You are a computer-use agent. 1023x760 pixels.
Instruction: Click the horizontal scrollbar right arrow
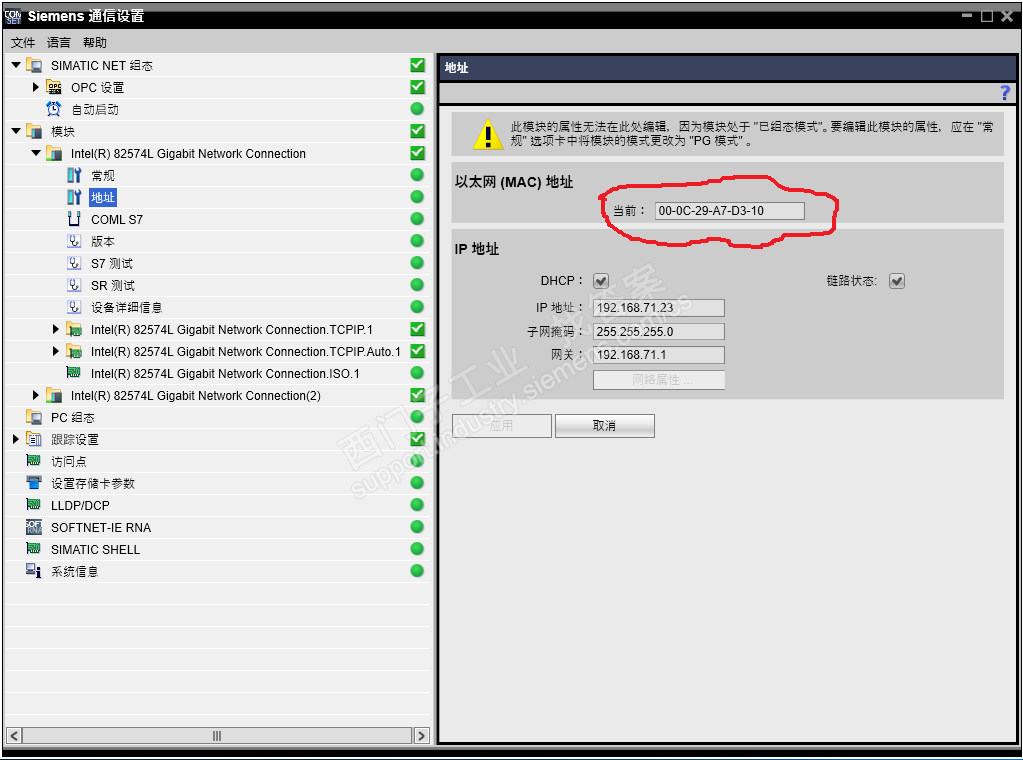(x=421, y=736)
